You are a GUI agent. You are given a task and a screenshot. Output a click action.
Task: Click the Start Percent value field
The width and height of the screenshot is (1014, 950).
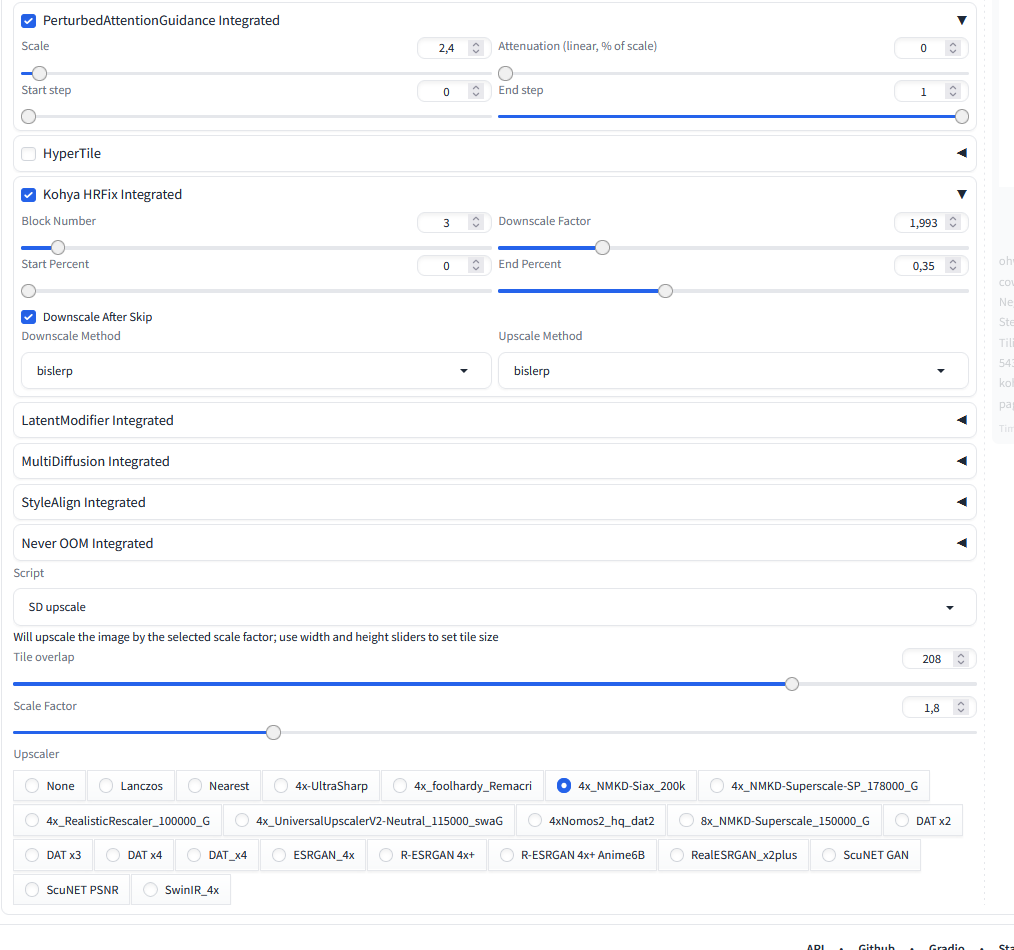coord(454,266)
